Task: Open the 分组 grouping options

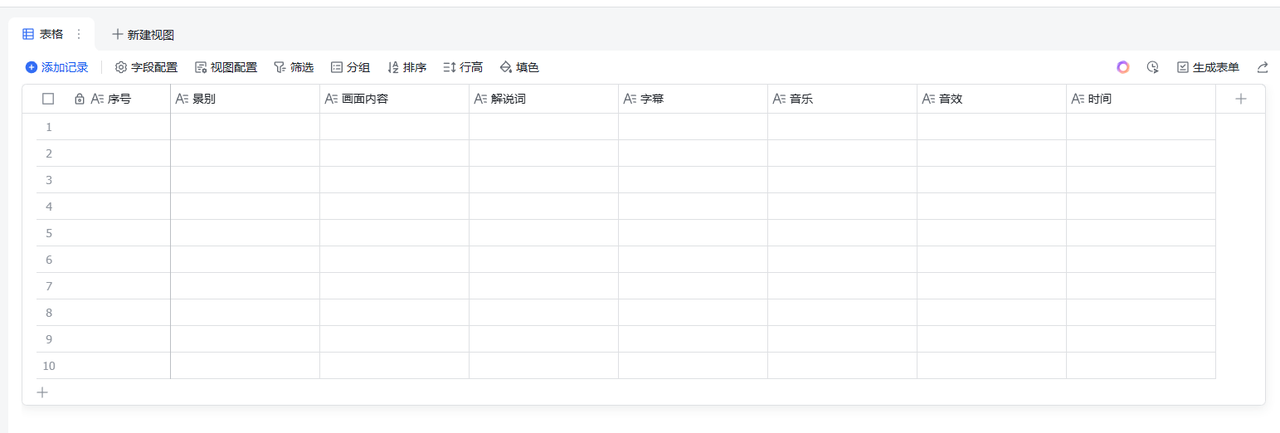Action: [x=350, y=67]
